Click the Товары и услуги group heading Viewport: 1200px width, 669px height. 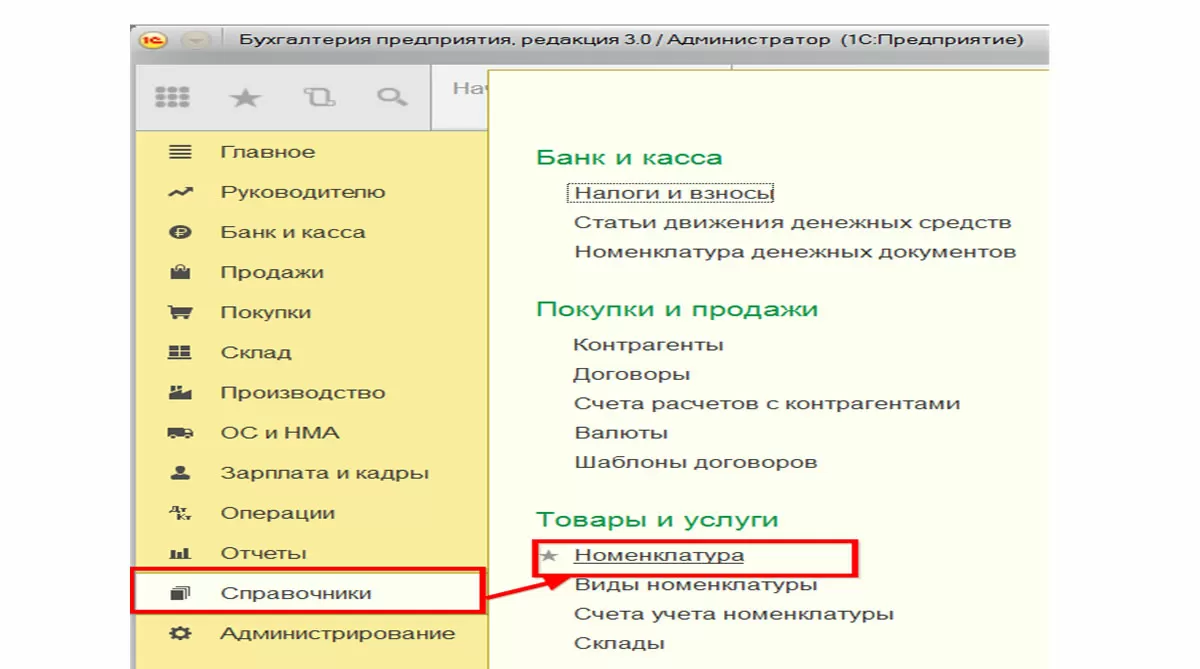click(657, 520)
